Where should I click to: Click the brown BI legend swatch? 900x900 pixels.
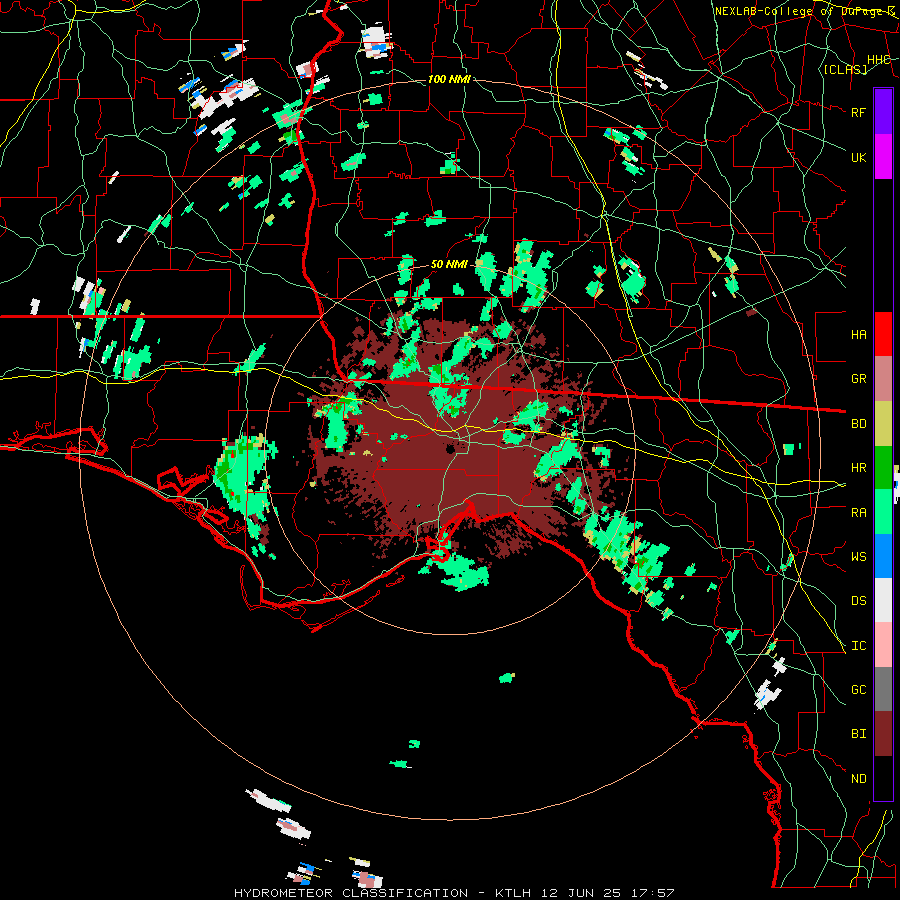click(x=883, y=734)
